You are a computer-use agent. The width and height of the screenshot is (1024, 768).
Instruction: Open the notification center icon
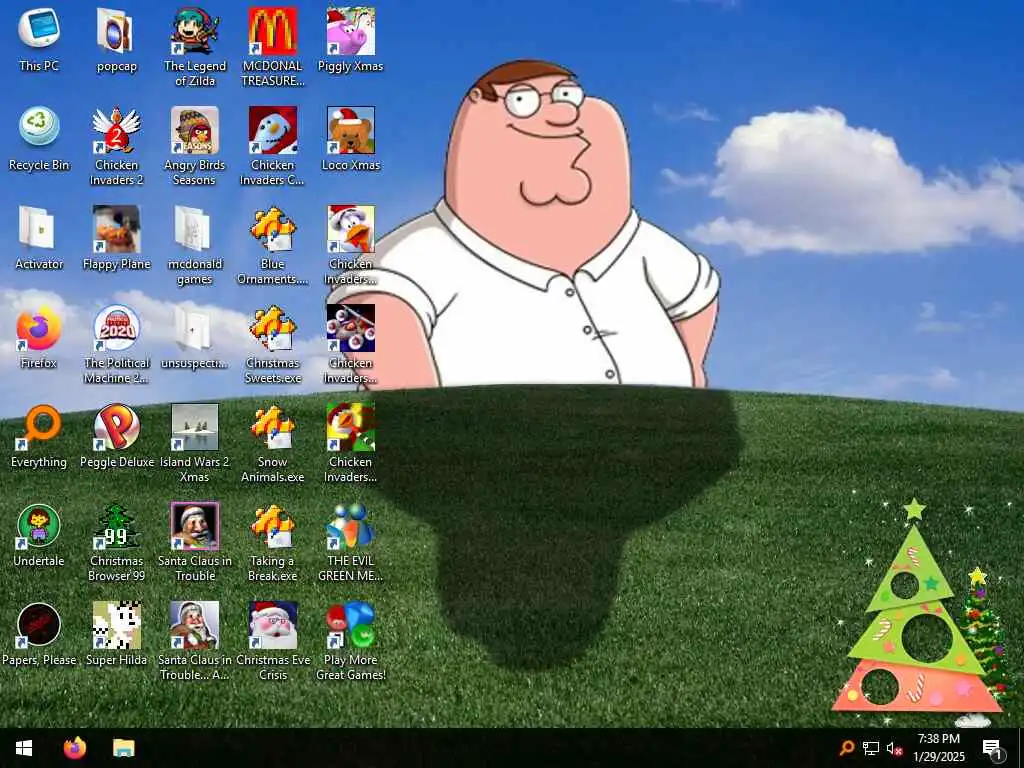993,748
